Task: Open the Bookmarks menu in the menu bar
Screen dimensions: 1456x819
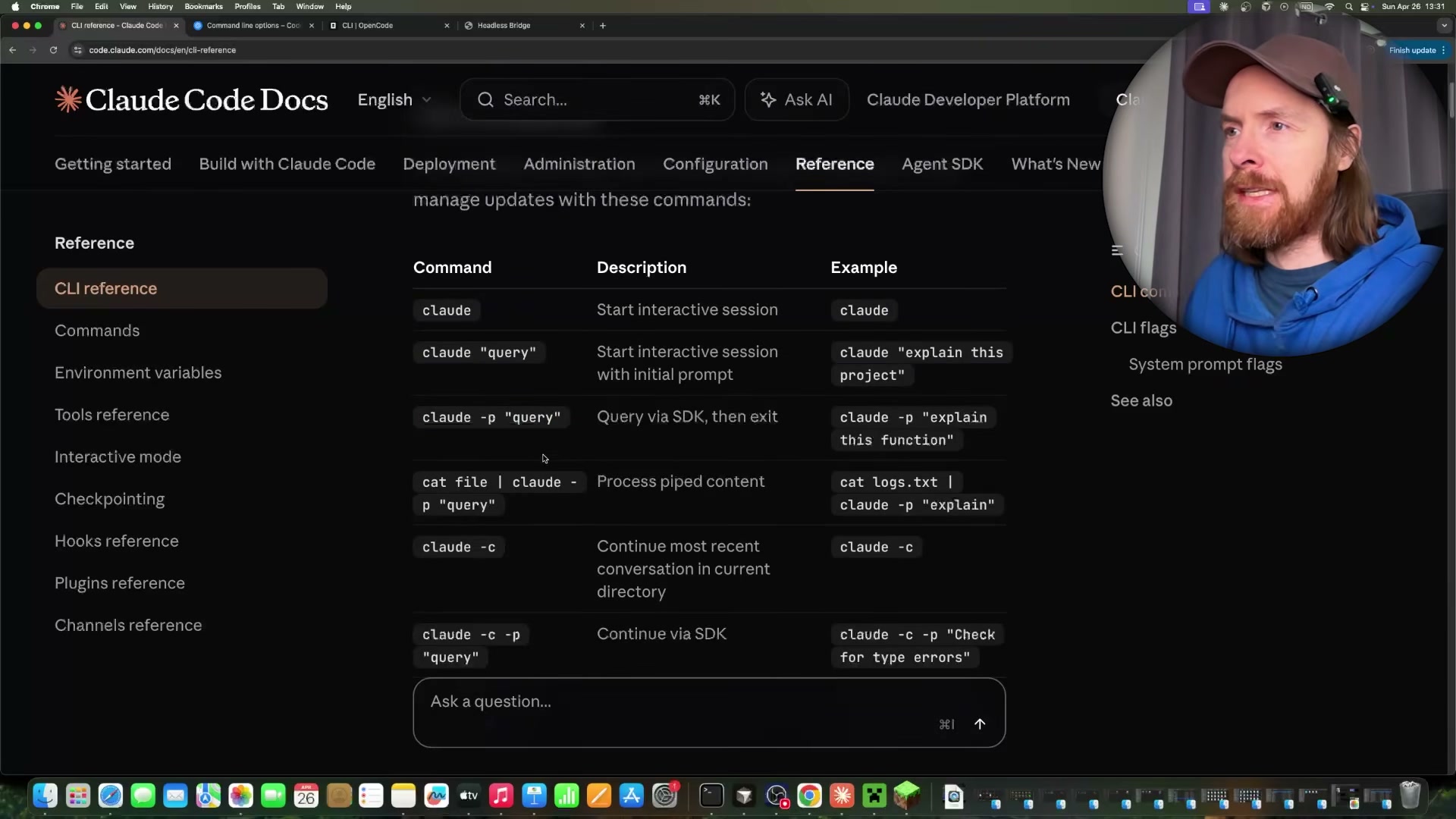Action: [x=204, y=7]
